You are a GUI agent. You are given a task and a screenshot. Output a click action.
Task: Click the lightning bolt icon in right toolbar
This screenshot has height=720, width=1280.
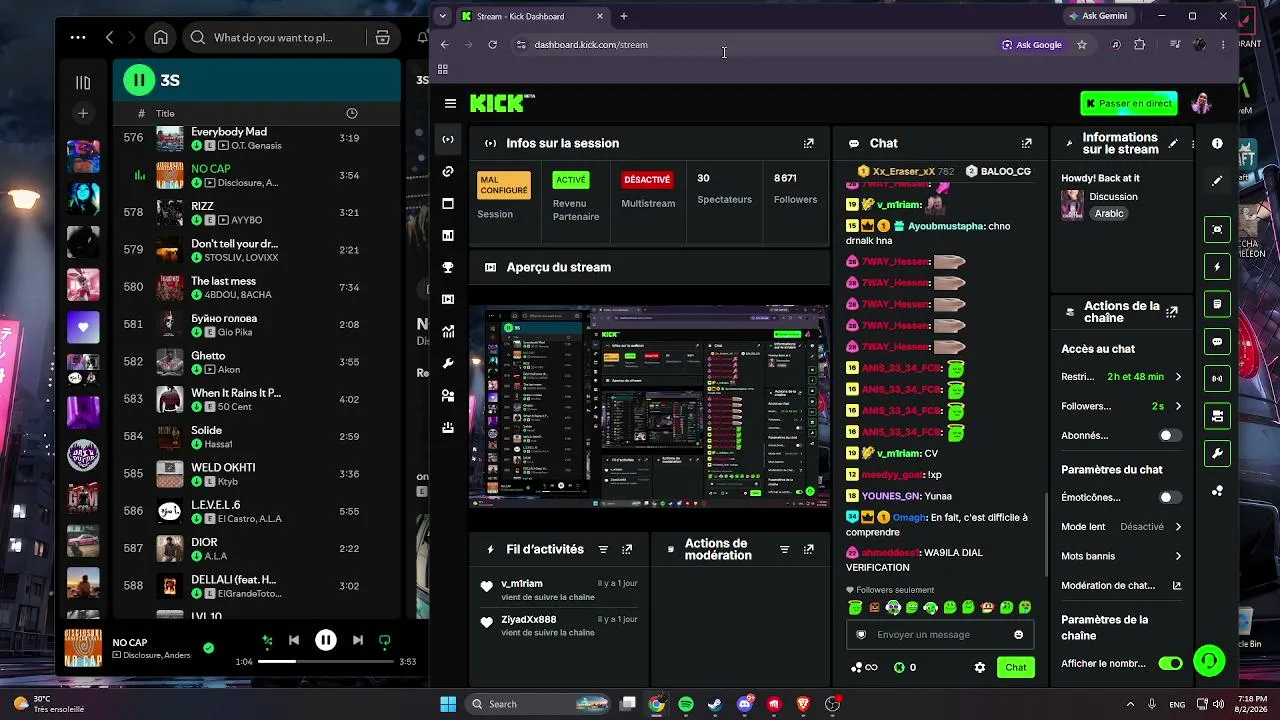click(1217, 267)
